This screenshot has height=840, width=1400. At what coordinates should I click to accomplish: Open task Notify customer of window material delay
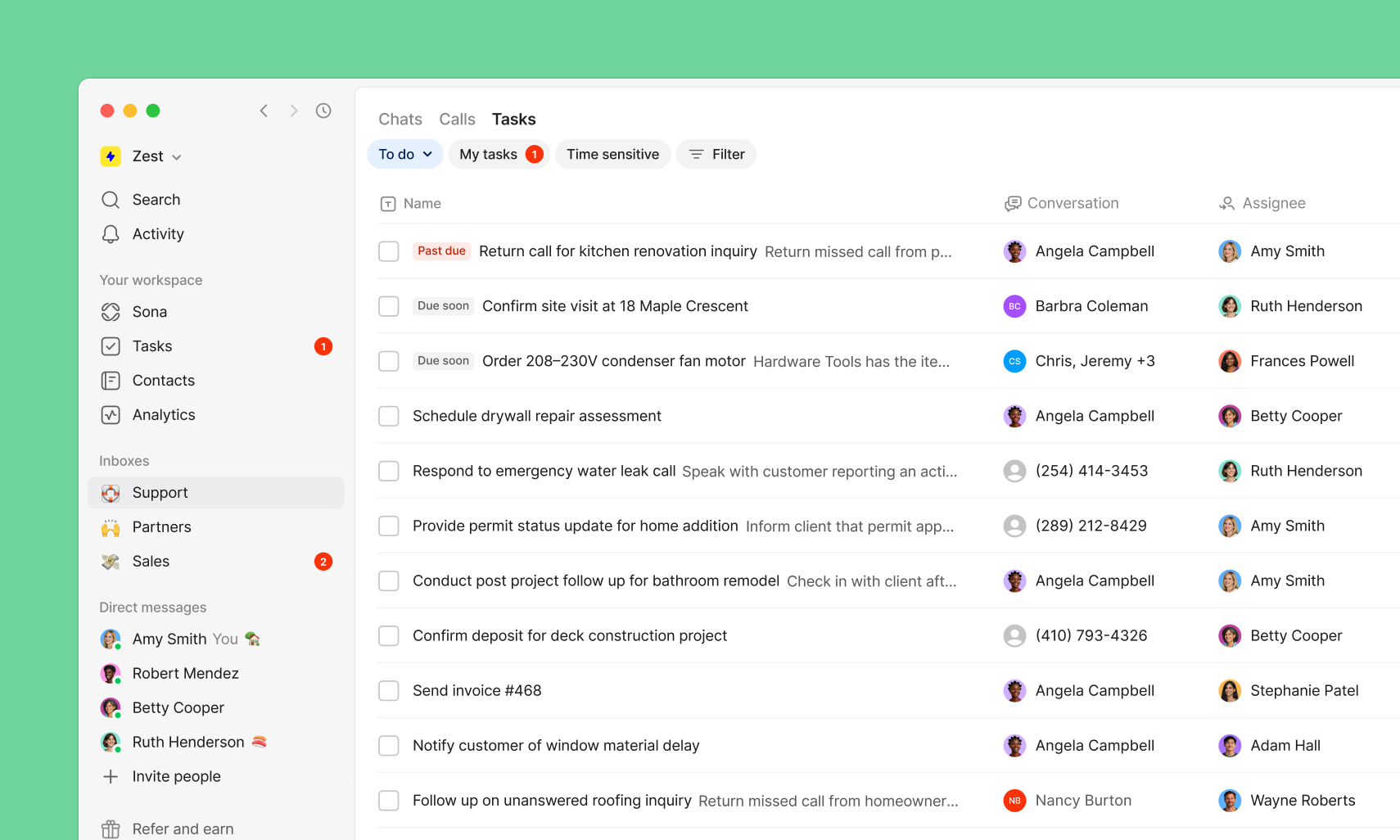(556, 746)
